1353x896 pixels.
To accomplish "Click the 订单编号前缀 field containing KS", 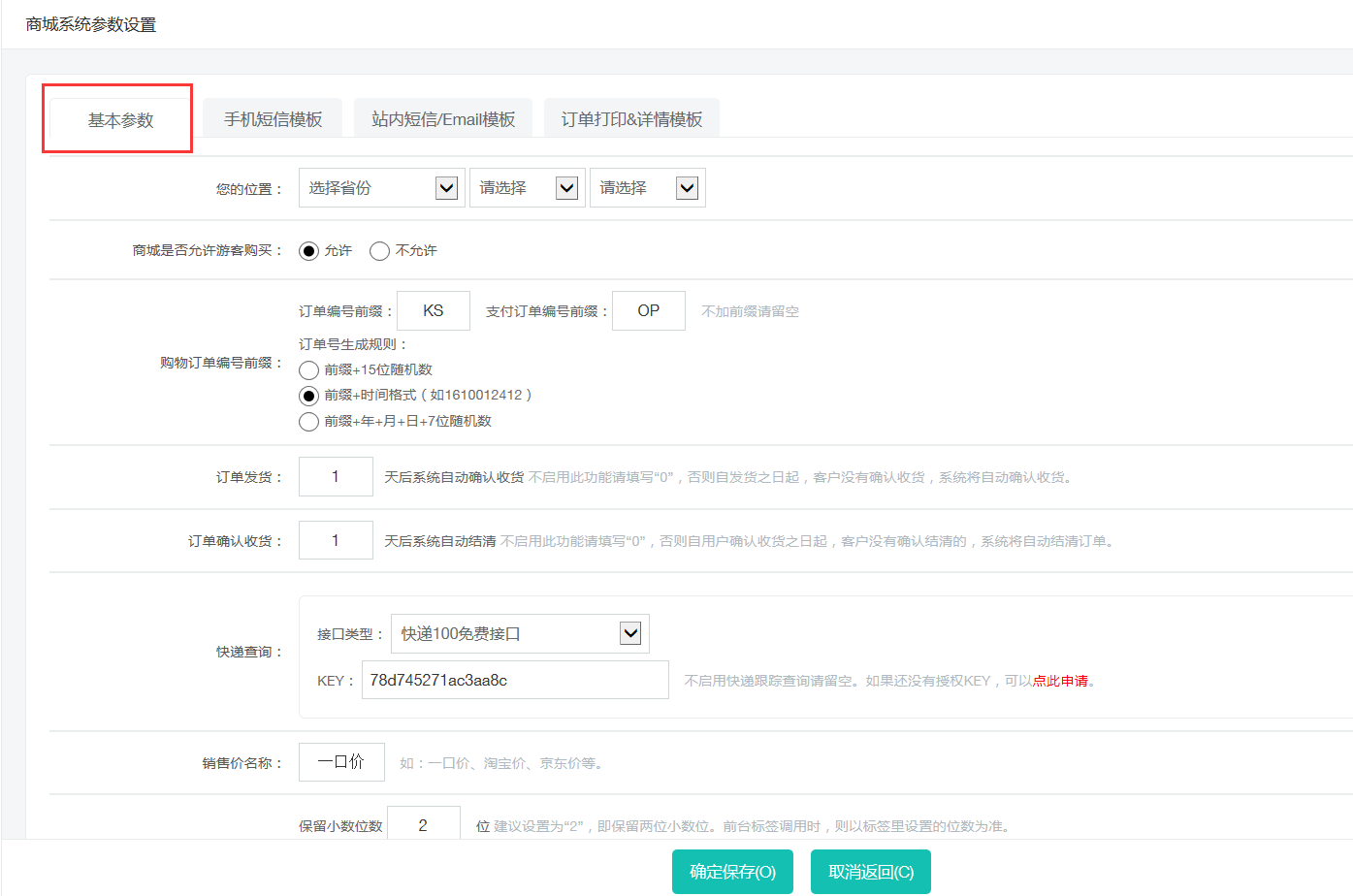I will click(x=434, y=311).
